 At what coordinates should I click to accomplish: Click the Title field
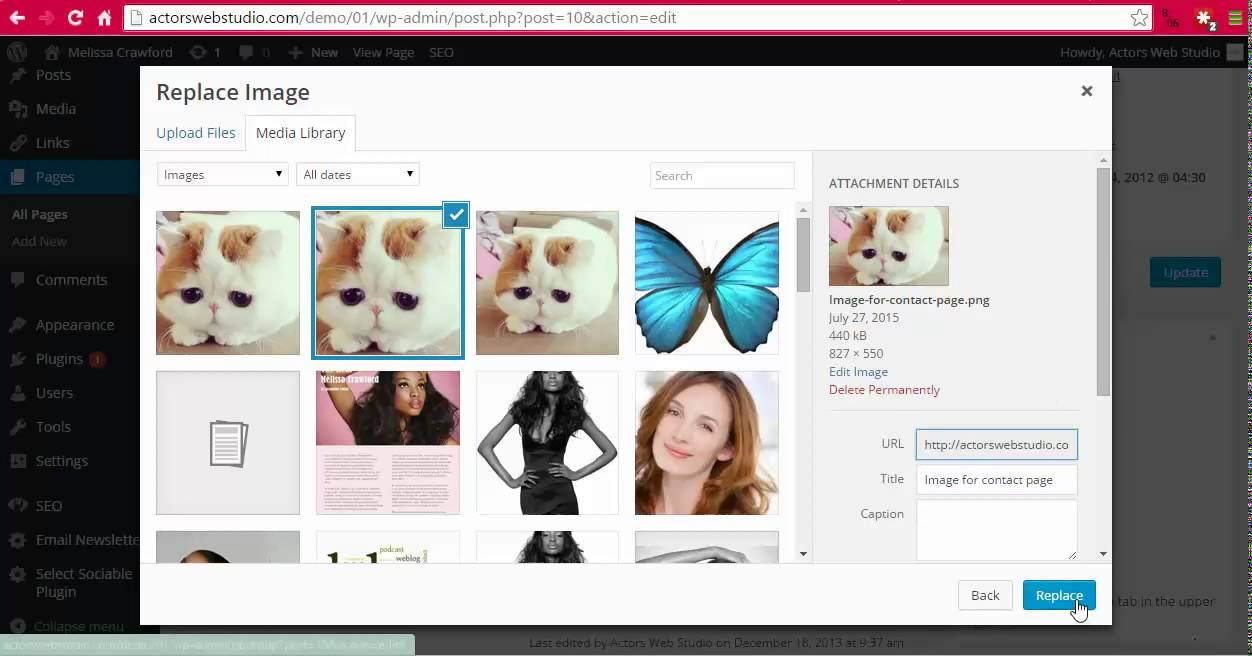point(997,480)
